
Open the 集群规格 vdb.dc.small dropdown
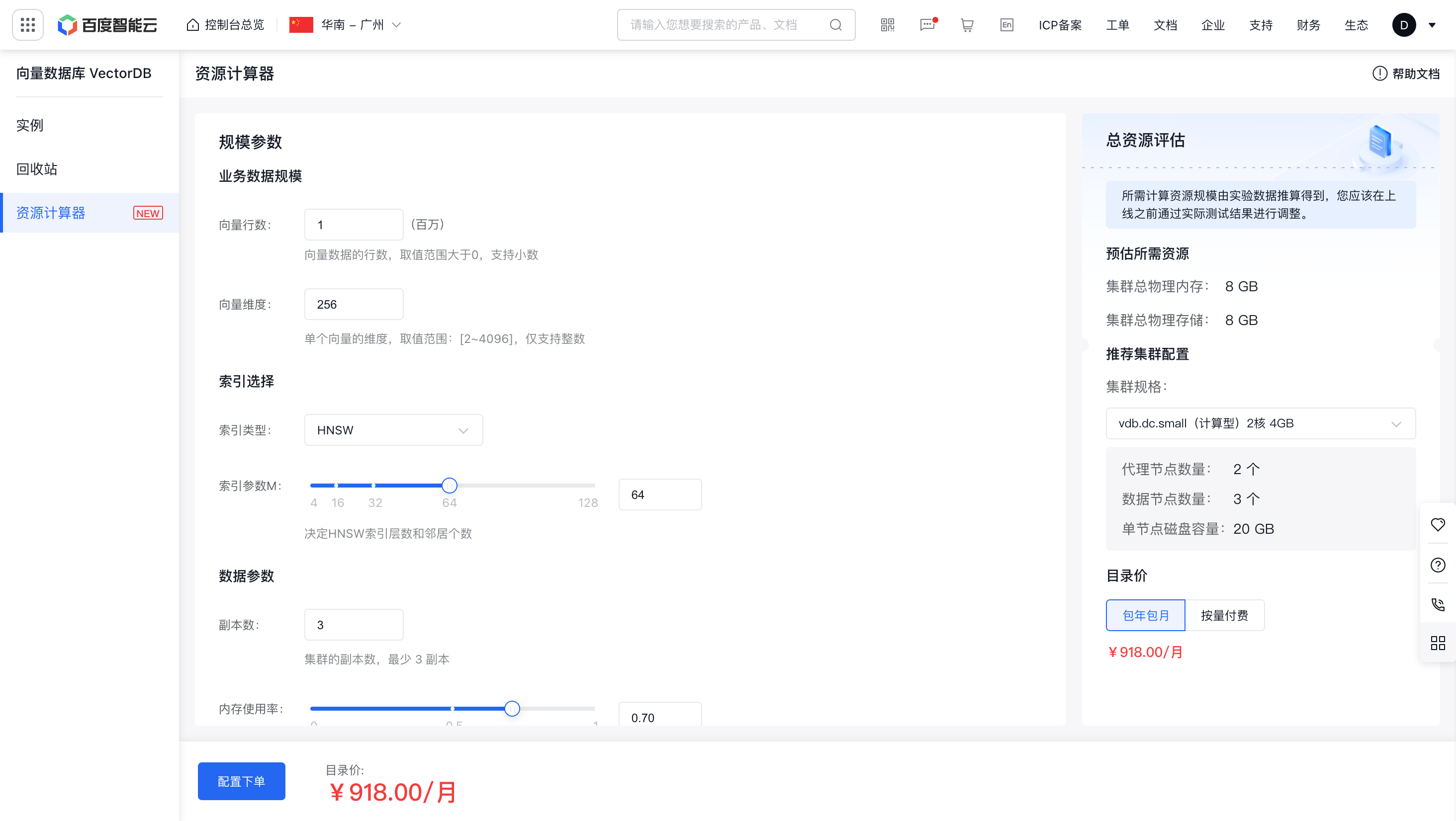(1261, 423)
